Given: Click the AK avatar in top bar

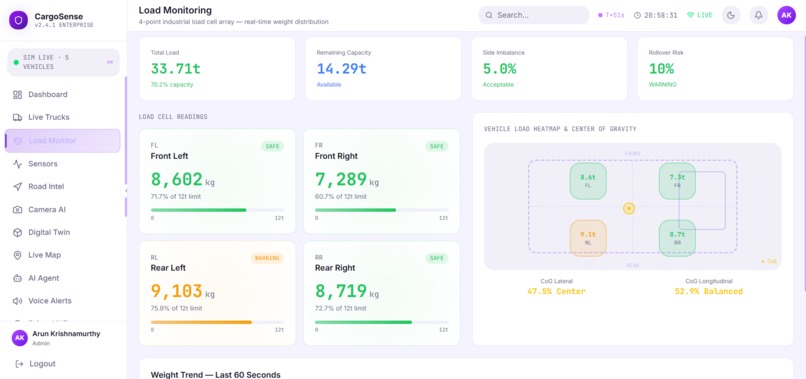Looking at the screenshot, I should pyautogui.click(x=786, y=15).
